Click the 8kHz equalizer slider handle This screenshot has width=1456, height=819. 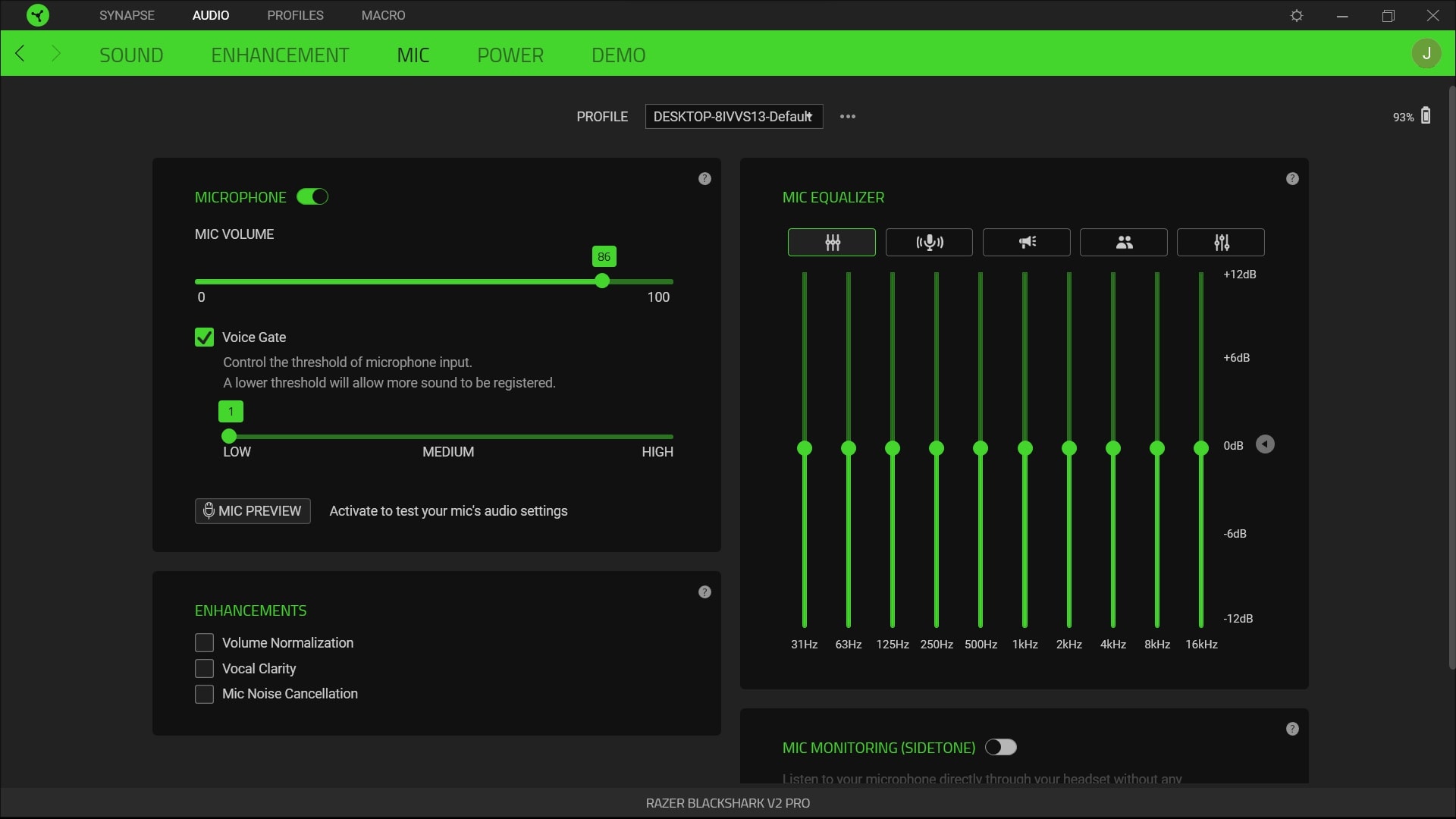1157,448
